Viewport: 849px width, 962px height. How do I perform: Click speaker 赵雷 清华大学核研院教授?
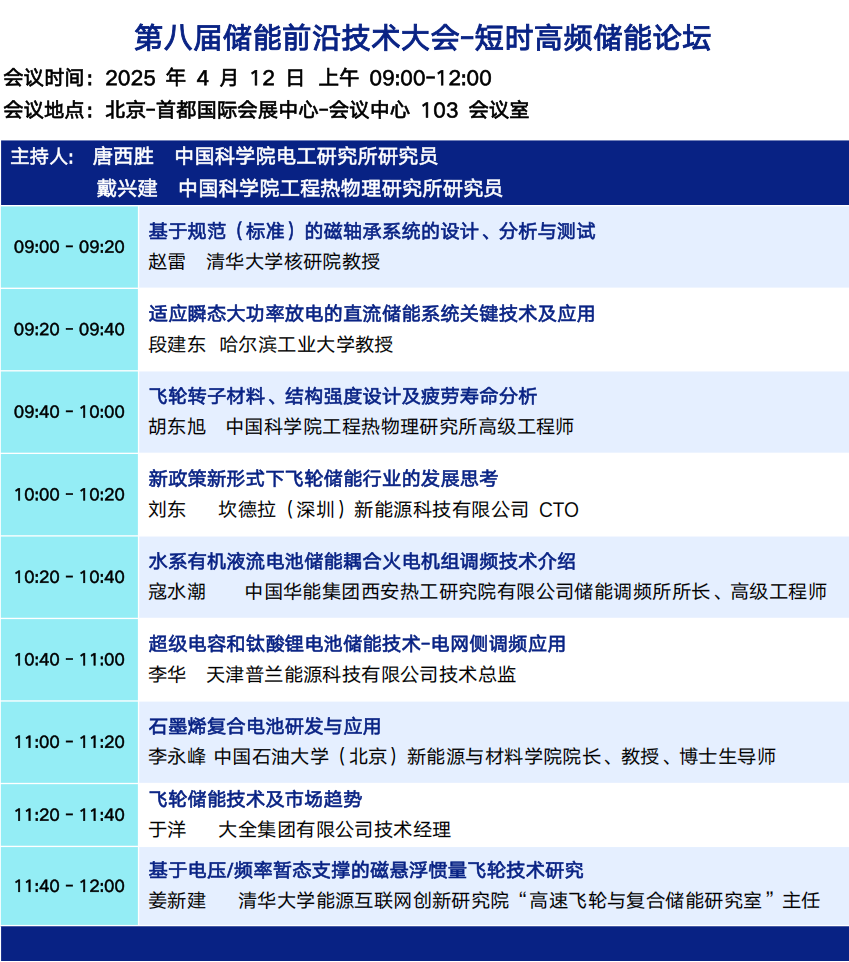264,262
